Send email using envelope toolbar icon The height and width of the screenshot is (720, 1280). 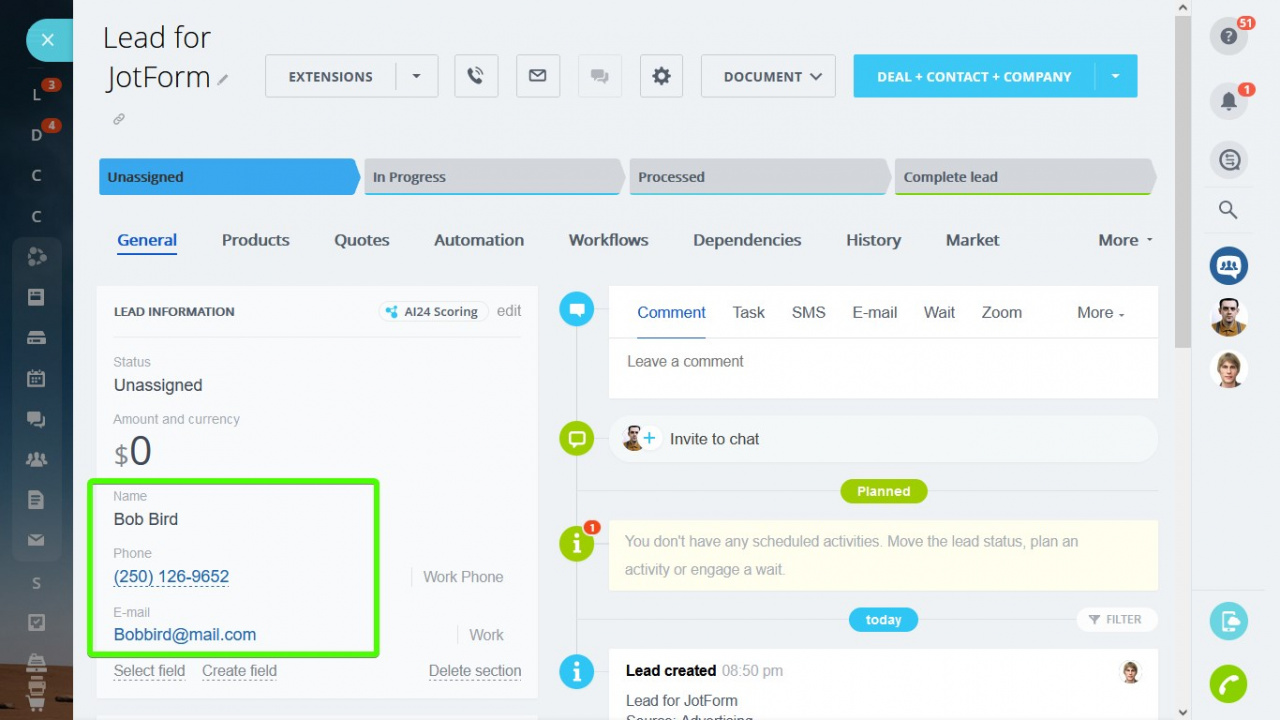coord(538,76)
